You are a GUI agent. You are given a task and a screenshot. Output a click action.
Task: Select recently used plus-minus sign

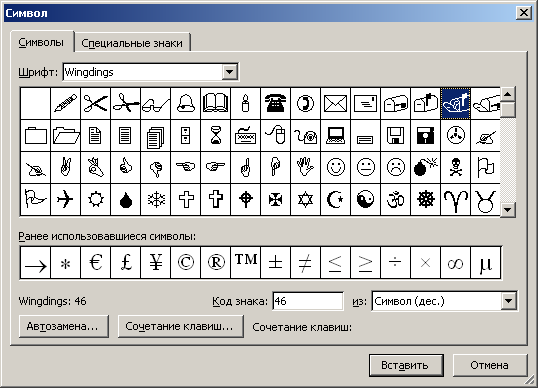(276, 263)
